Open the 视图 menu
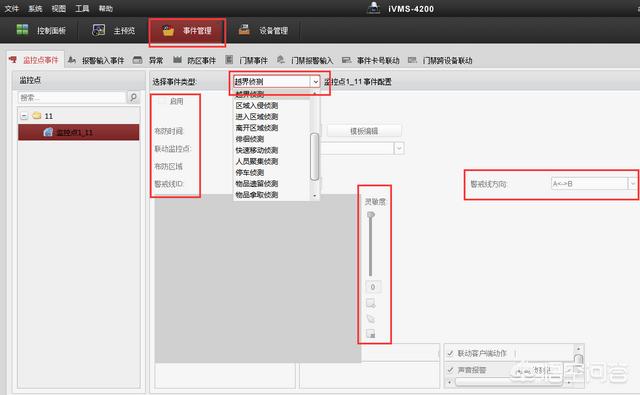Viewport: 640px width, 395px height. (x=58, y=8)
